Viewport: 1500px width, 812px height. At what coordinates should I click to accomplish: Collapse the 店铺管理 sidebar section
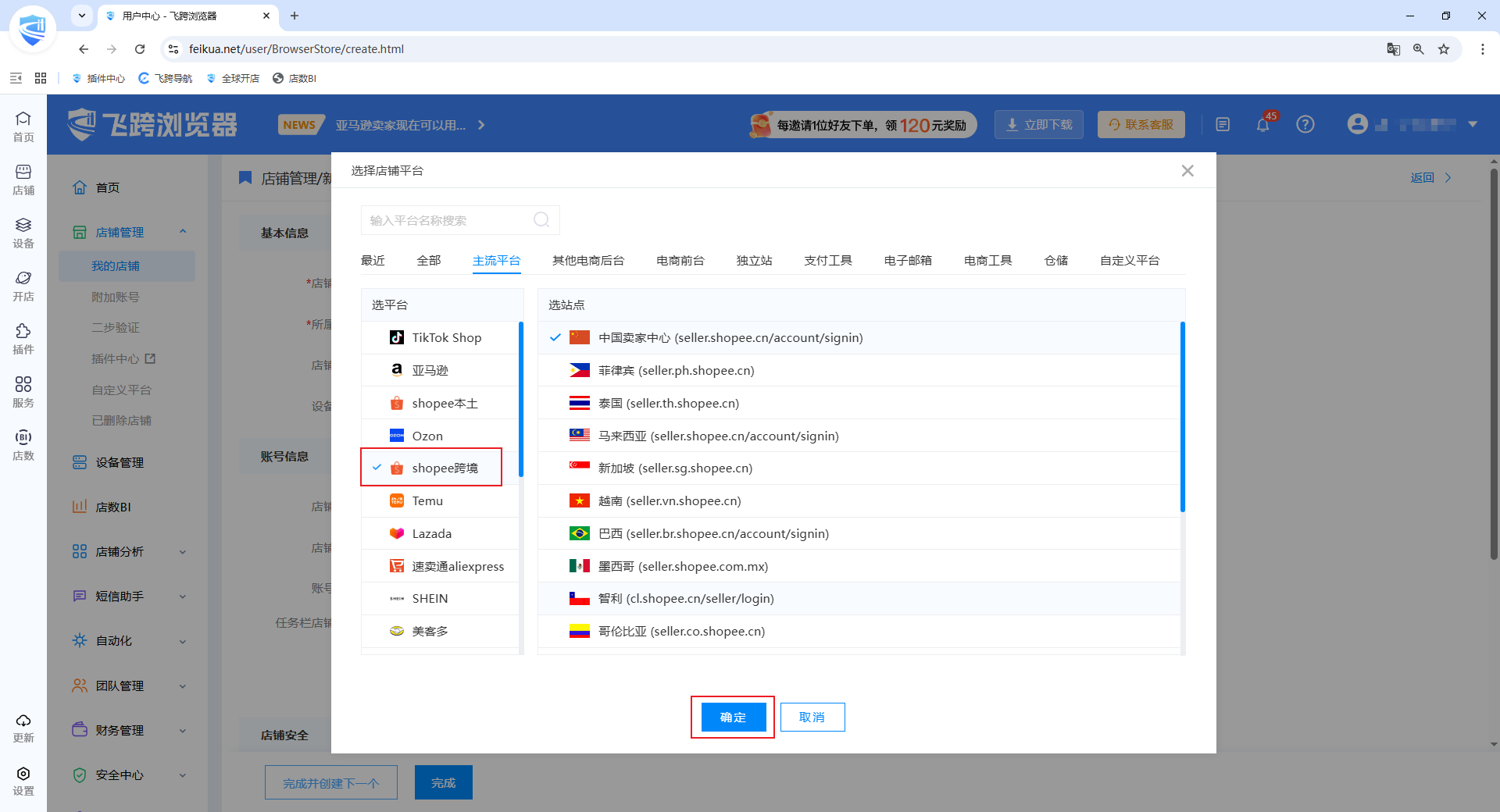pos(183,232)
